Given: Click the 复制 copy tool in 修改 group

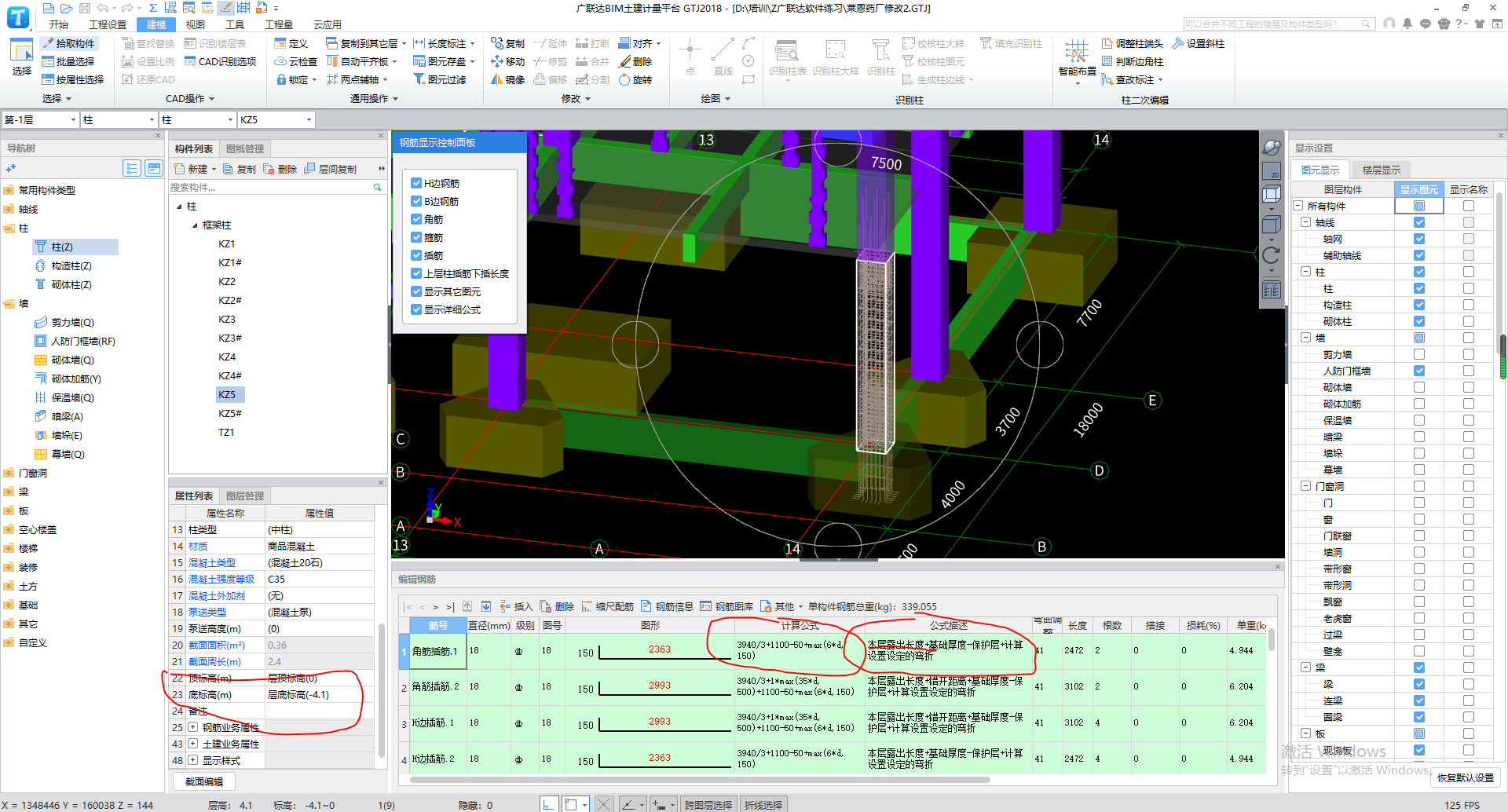Looking at the screenshot, I should coord(507,43).
